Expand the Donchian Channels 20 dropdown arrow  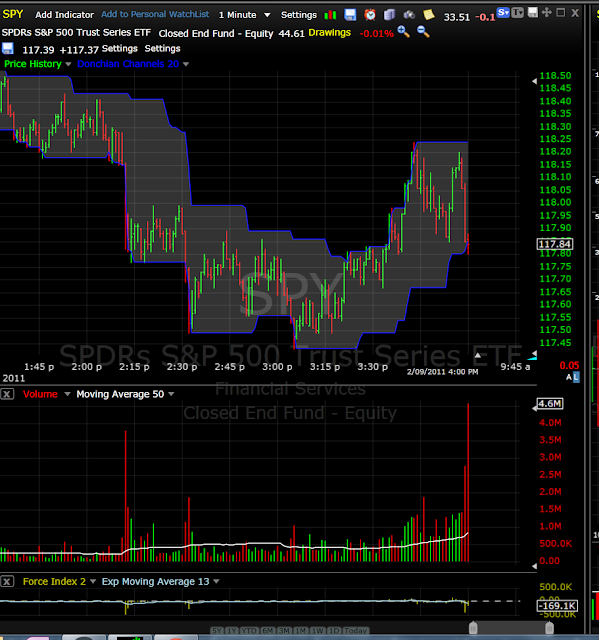click(186, 64)
